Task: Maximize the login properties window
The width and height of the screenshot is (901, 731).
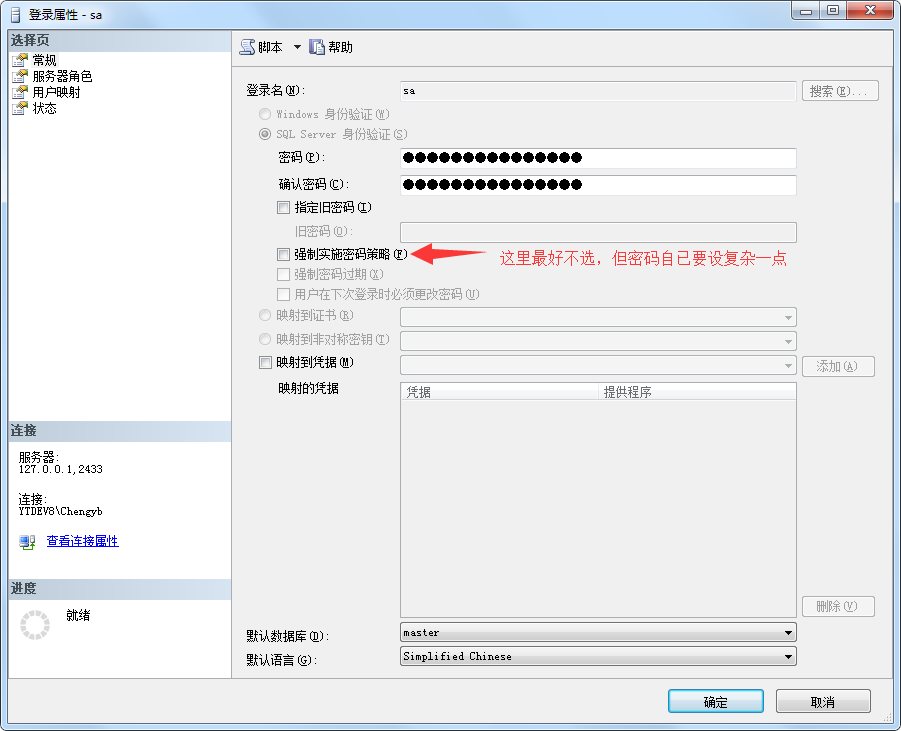Action: [833, 10]
